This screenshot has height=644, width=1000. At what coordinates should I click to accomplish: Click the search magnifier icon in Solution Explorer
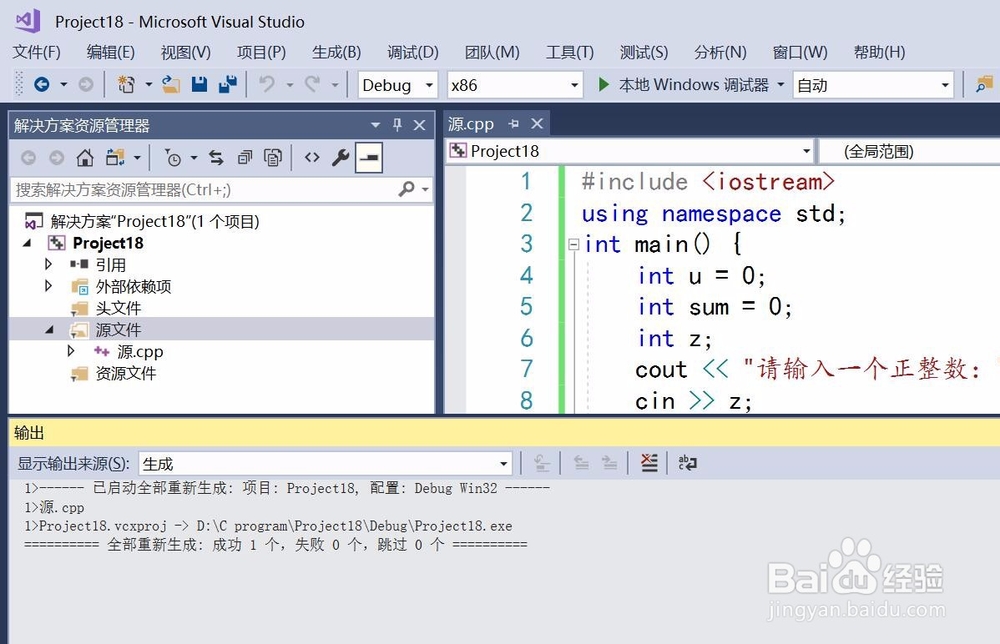click(x=406, y=189)
